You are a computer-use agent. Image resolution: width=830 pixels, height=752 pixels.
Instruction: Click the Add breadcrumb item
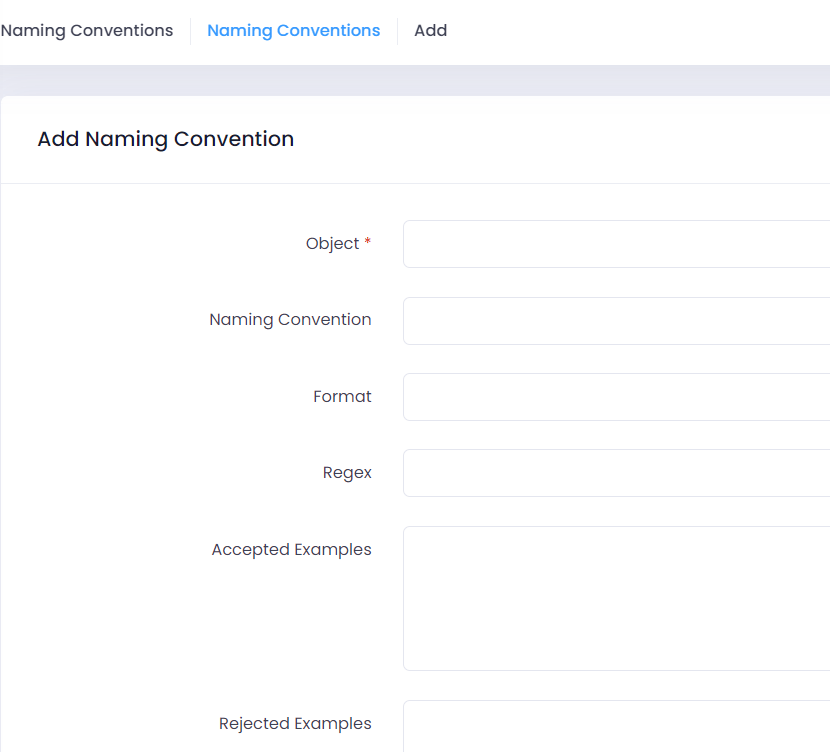click(x=430, y=31)
